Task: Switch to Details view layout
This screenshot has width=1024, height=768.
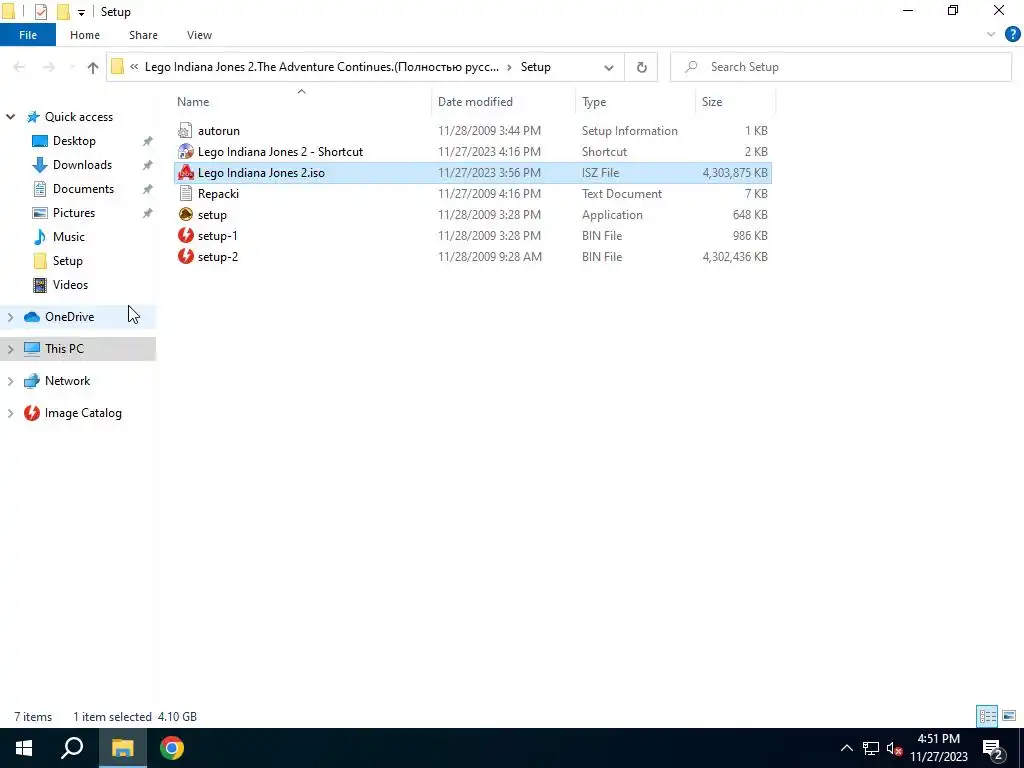Action: coord(987,716)
